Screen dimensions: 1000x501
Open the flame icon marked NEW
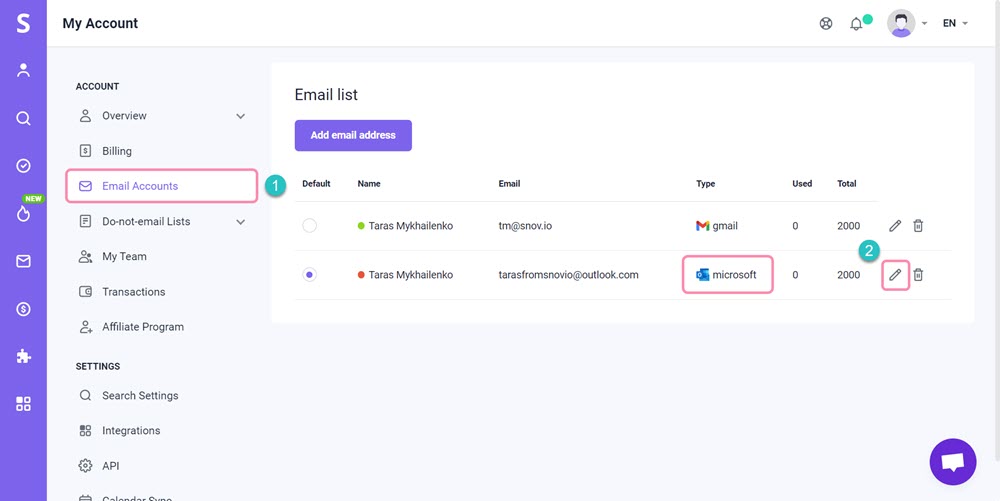click(x=24, y=214)
